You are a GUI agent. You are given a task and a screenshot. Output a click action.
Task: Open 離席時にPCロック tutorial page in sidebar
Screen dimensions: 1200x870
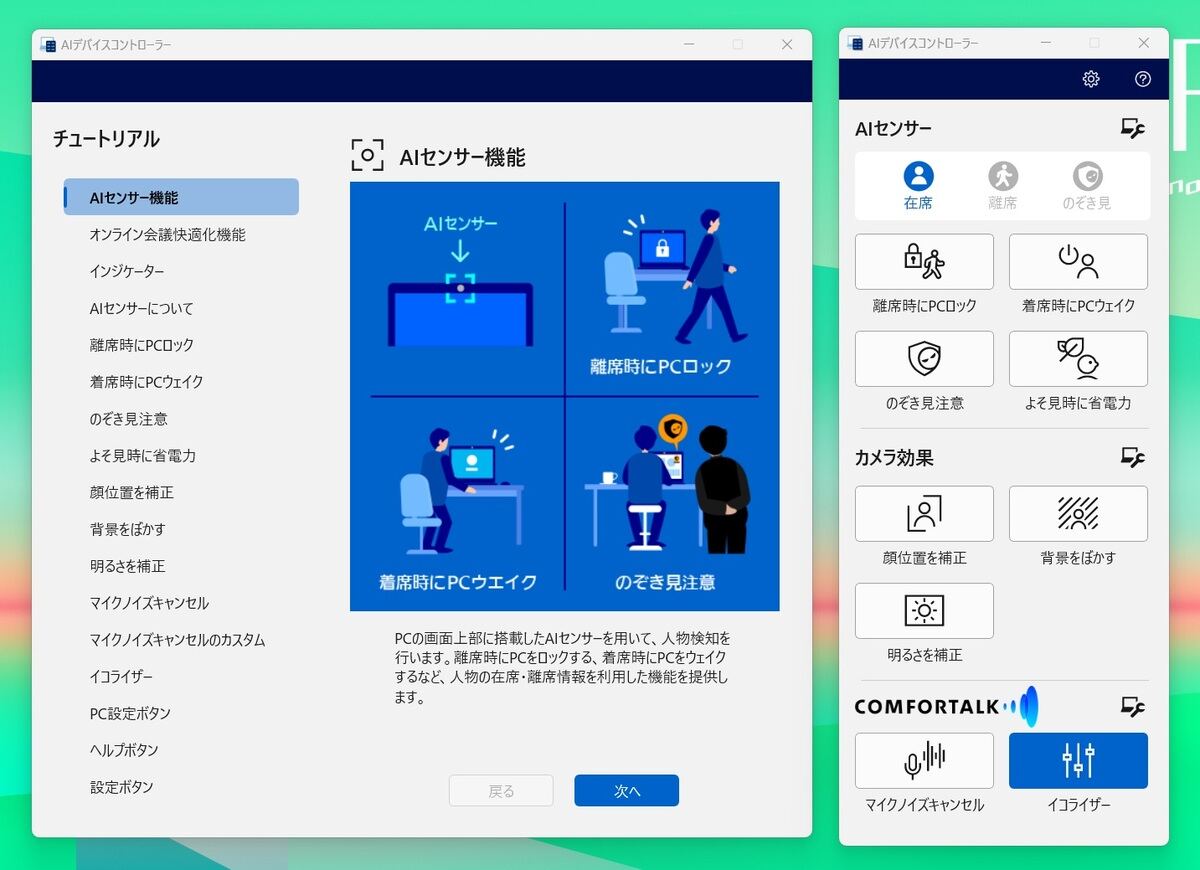point(141,345)
